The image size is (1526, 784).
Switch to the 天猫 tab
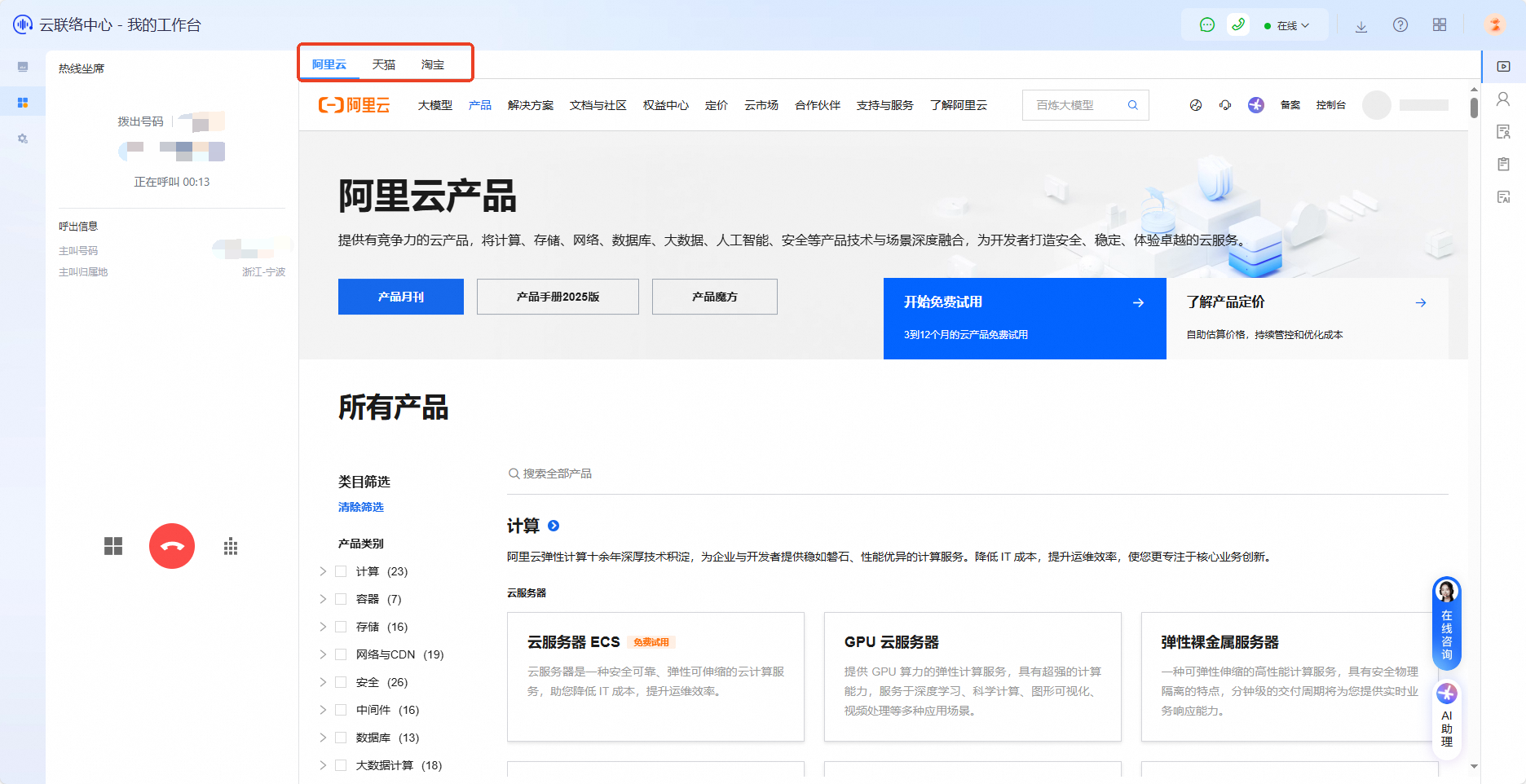pos(384,64)
